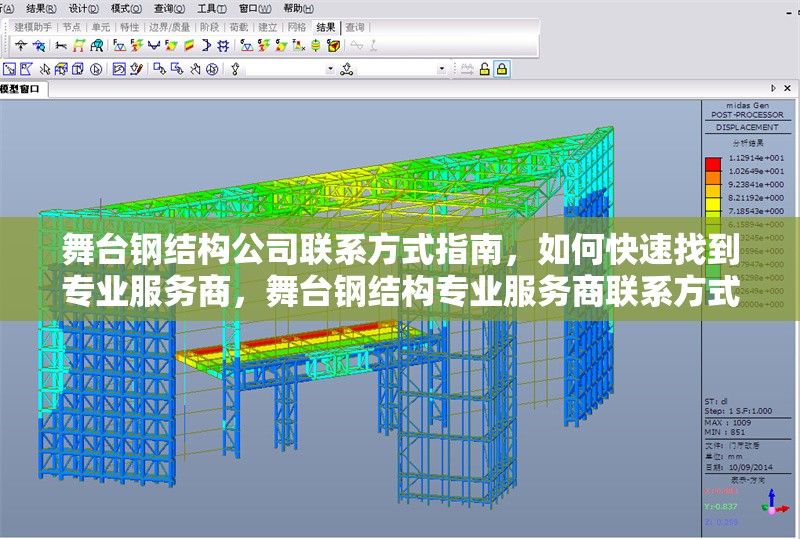Screen dimensions: 800x539
Task: Expand the model window triangle menu arrow
Action: point(774,90)
